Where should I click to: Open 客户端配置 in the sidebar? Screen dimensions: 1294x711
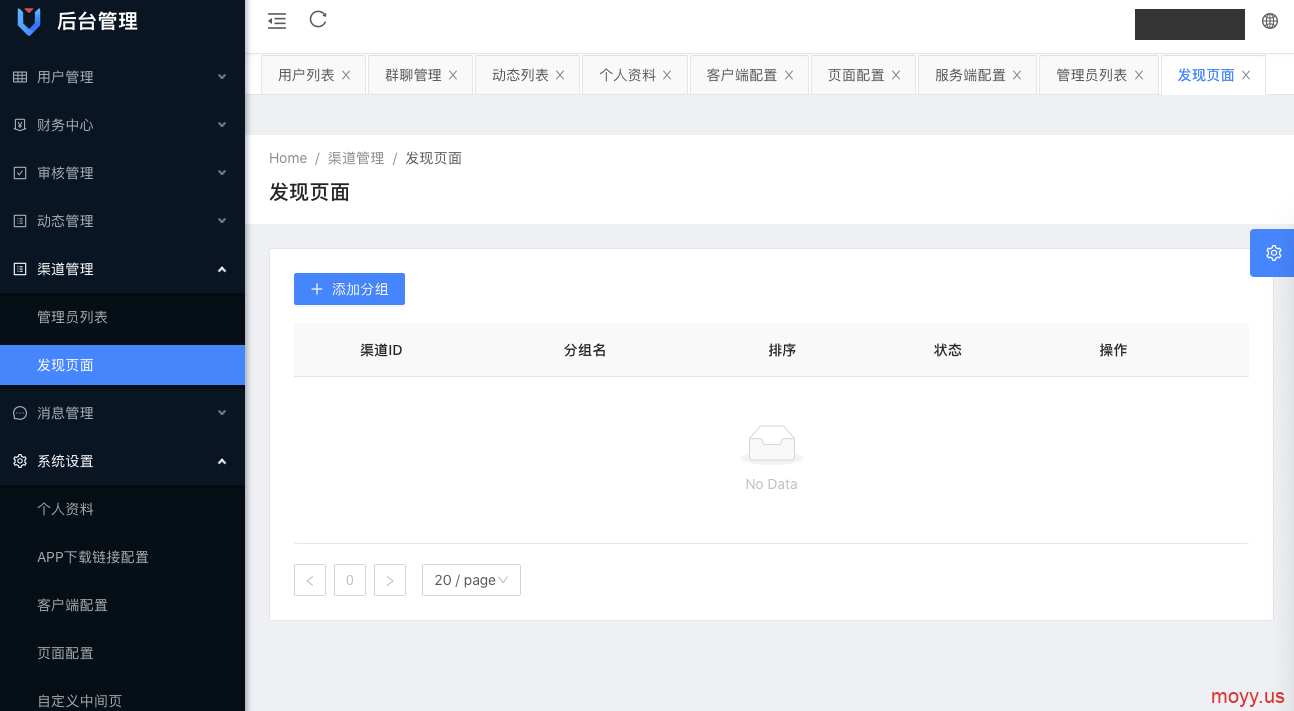(122, 605)
